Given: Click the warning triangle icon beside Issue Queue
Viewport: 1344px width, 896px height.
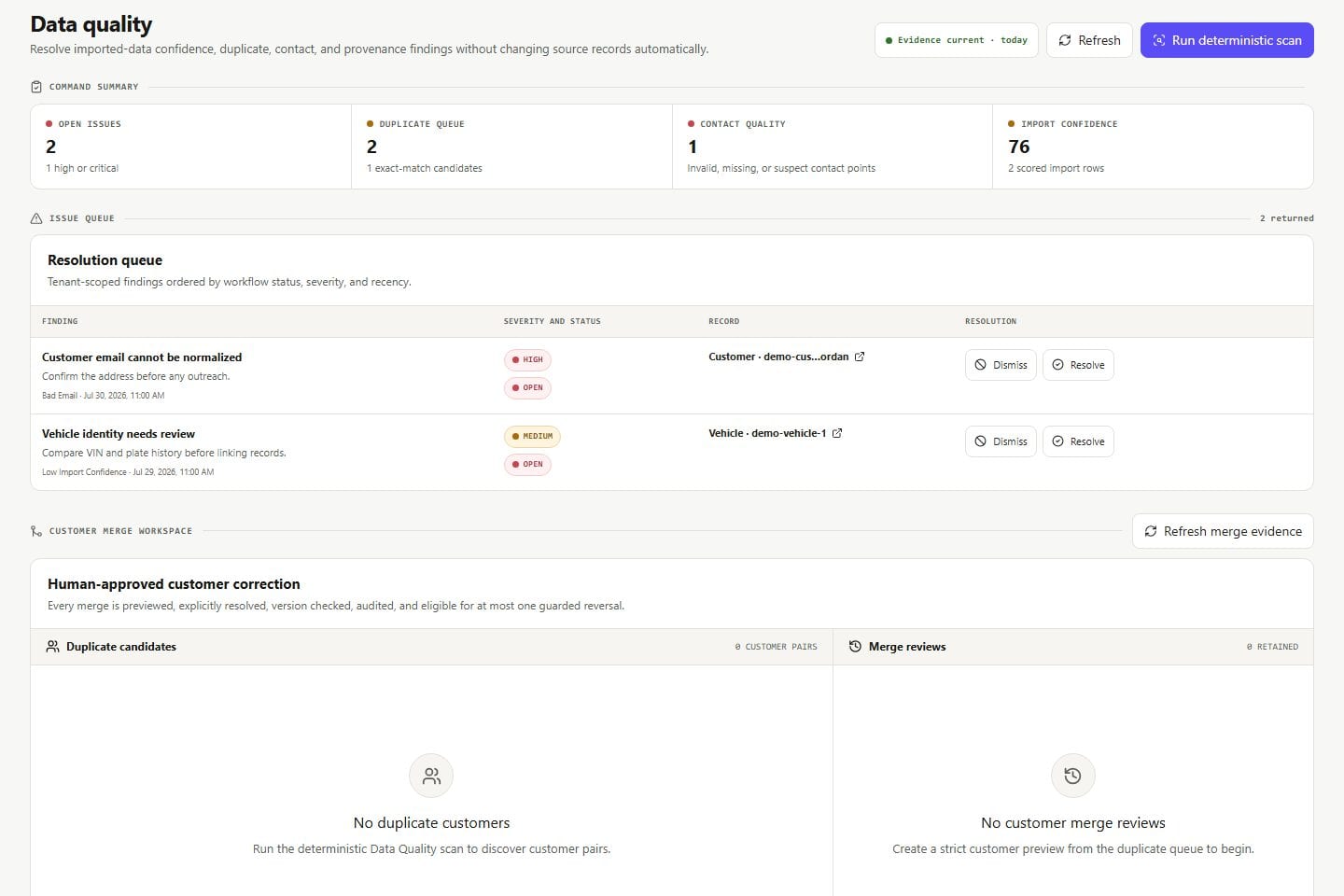Looking at the screenshot, I should coord(36,218).
